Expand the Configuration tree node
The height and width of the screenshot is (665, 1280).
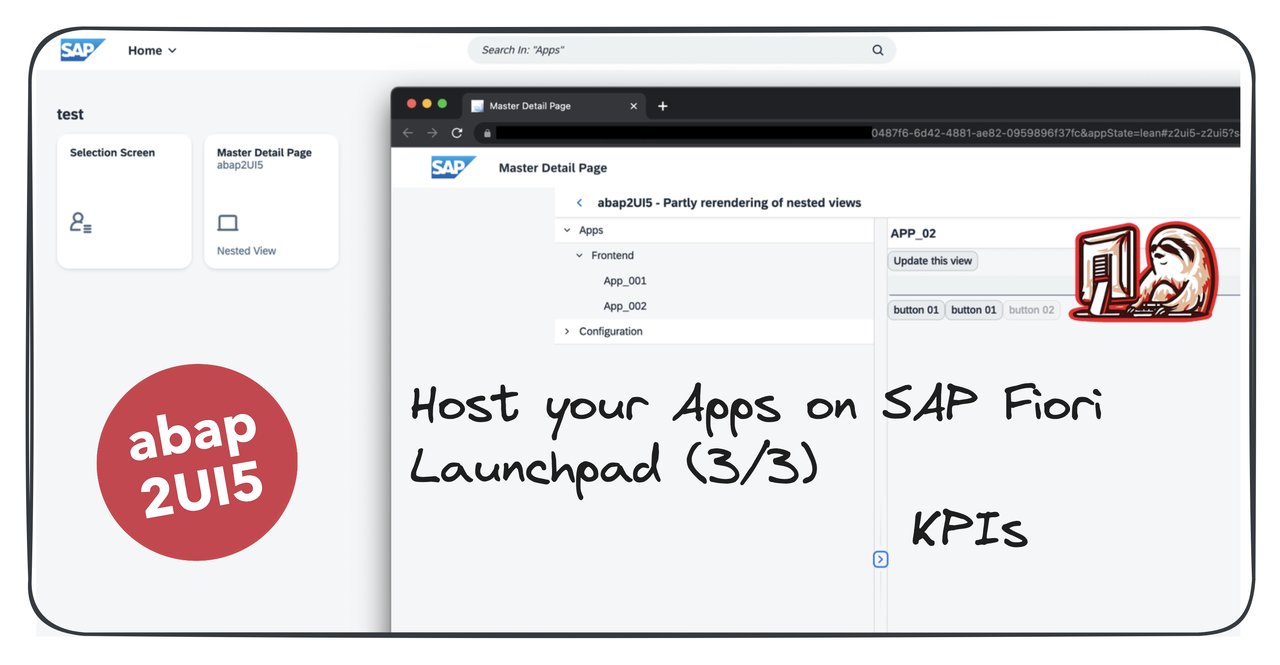(567, 331)
